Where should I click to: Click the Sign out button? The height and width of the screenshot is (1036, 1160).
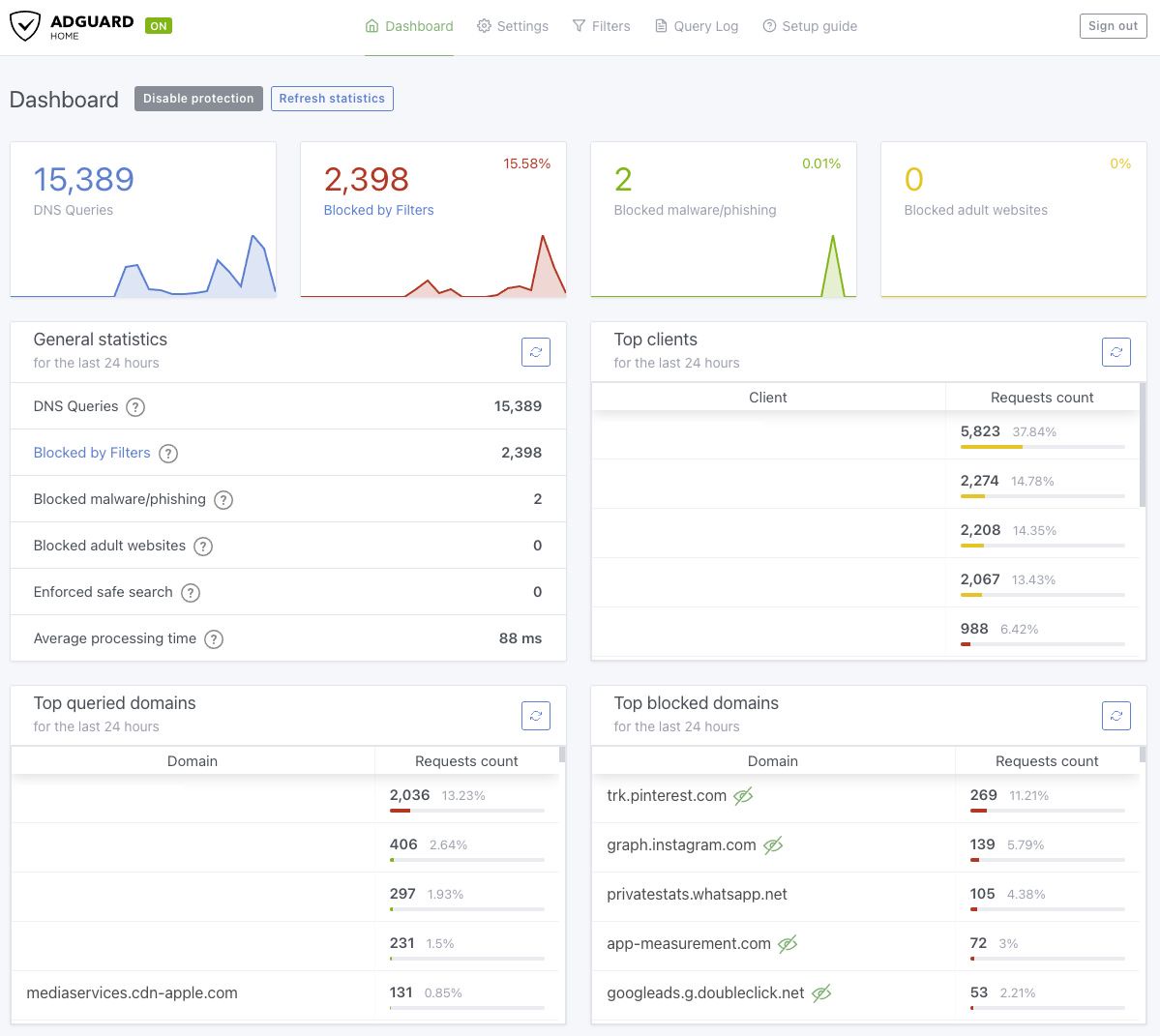pyautogui.click(x=1113, y=26)
